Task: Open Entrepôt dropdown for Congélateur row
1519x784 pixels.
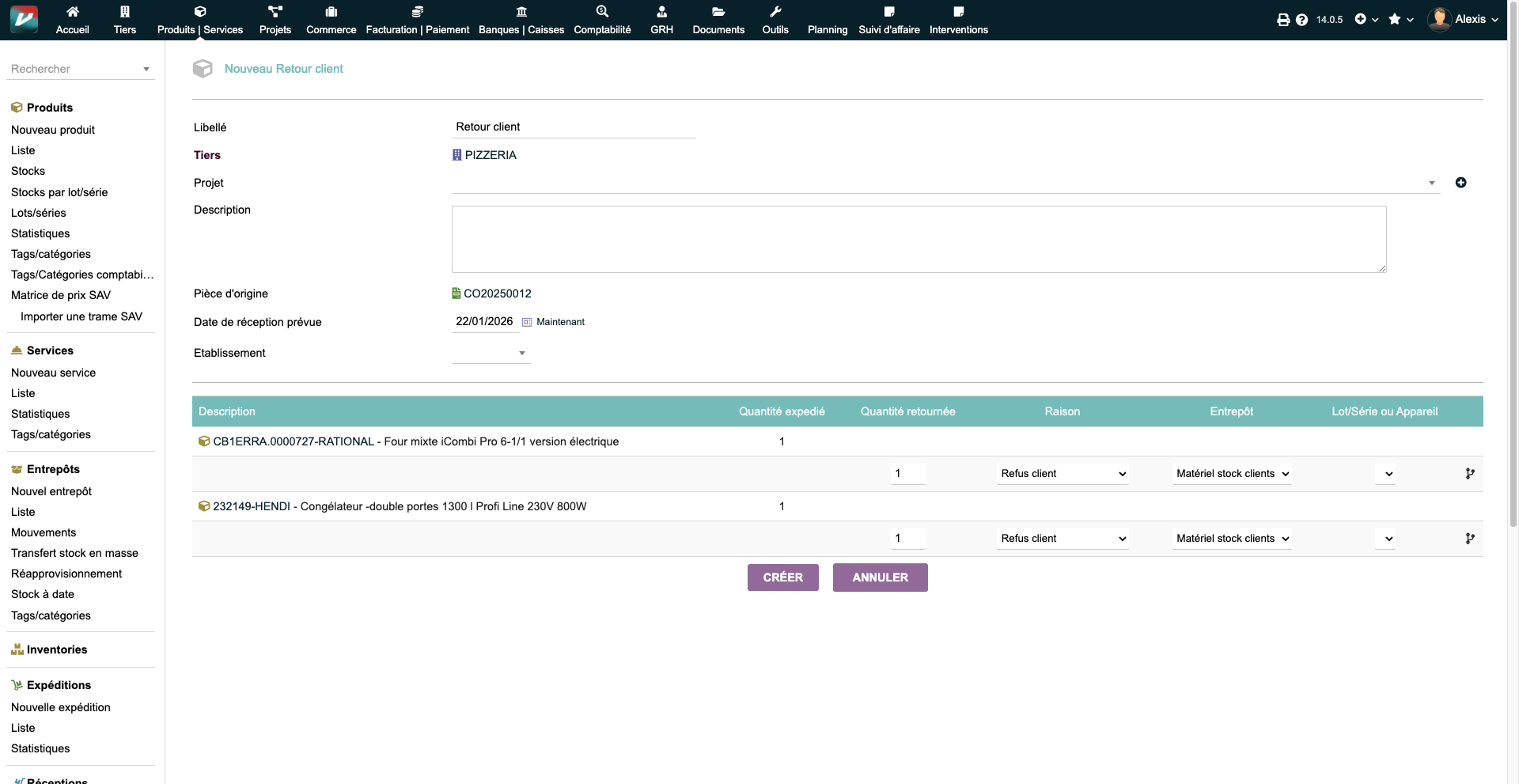Action: 1232,539
